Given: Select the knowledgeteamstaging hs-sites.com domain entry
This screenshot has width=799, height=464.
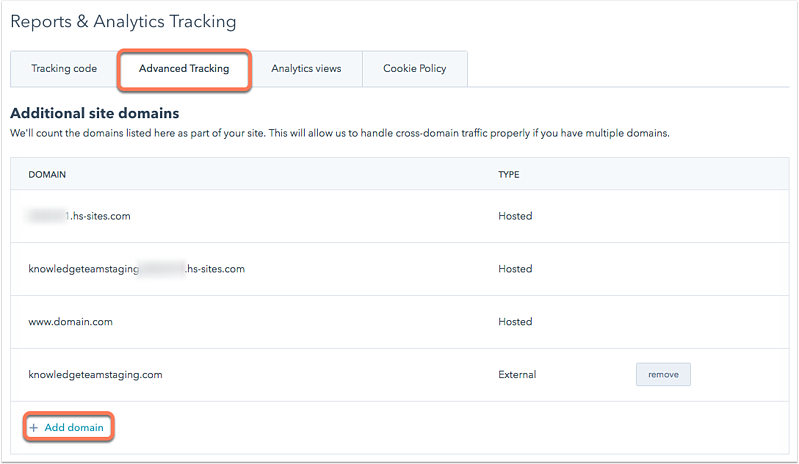Looking at the screenshot, I should (x=137, y=269).
